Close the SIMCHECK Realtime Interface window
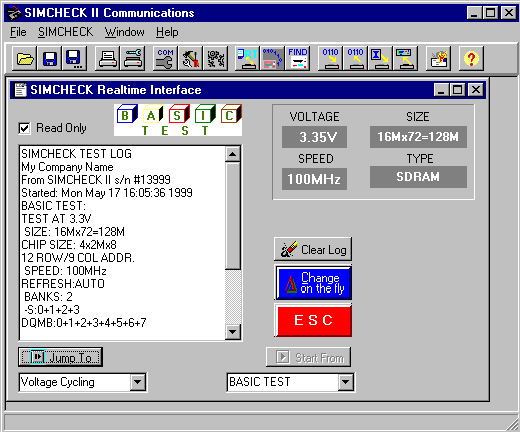 click(x=476, y=90)
